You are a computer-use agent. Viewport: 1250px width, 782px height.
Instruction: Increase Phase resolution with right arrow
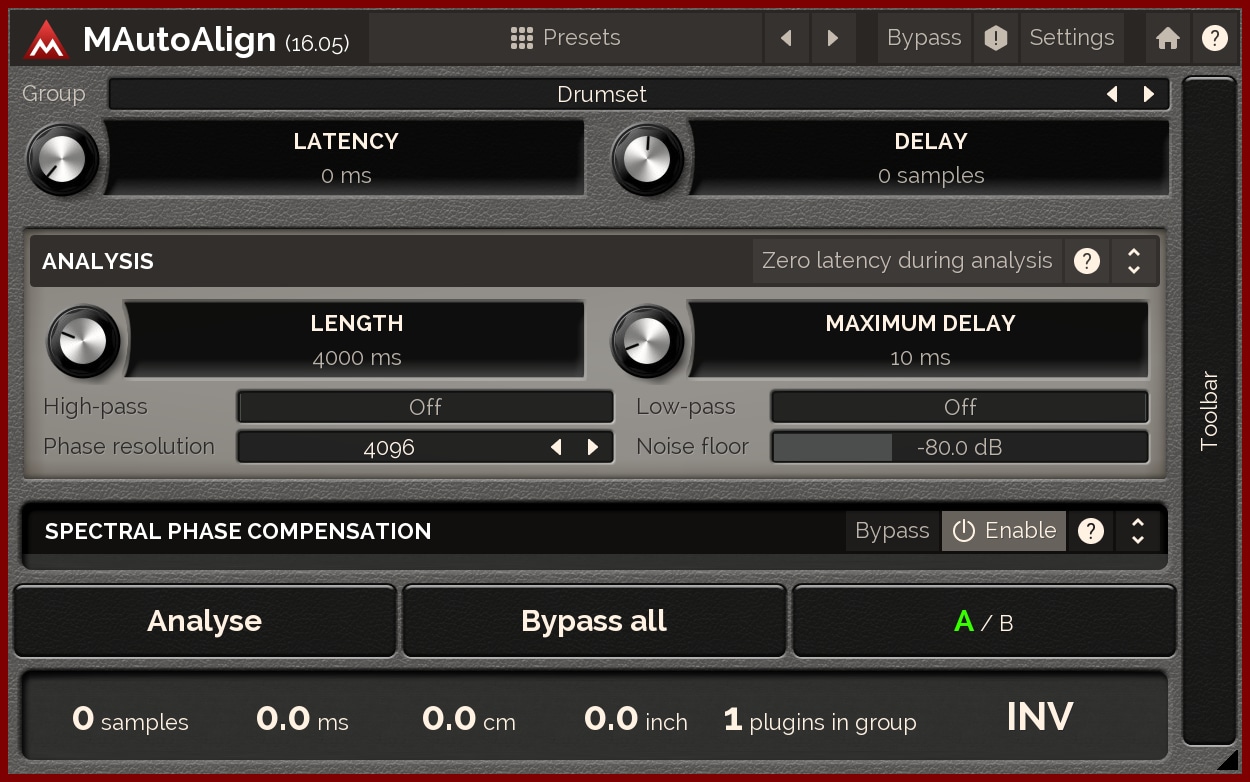point(593,447)
